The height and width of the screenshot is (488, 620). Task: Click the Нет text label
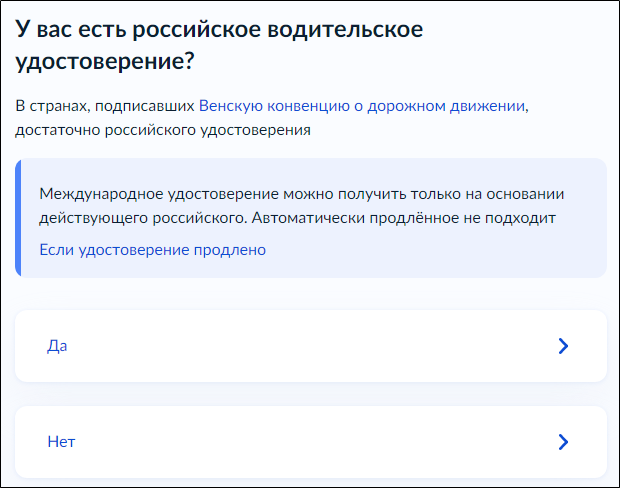pyautogui.click(x=61, y=442)
